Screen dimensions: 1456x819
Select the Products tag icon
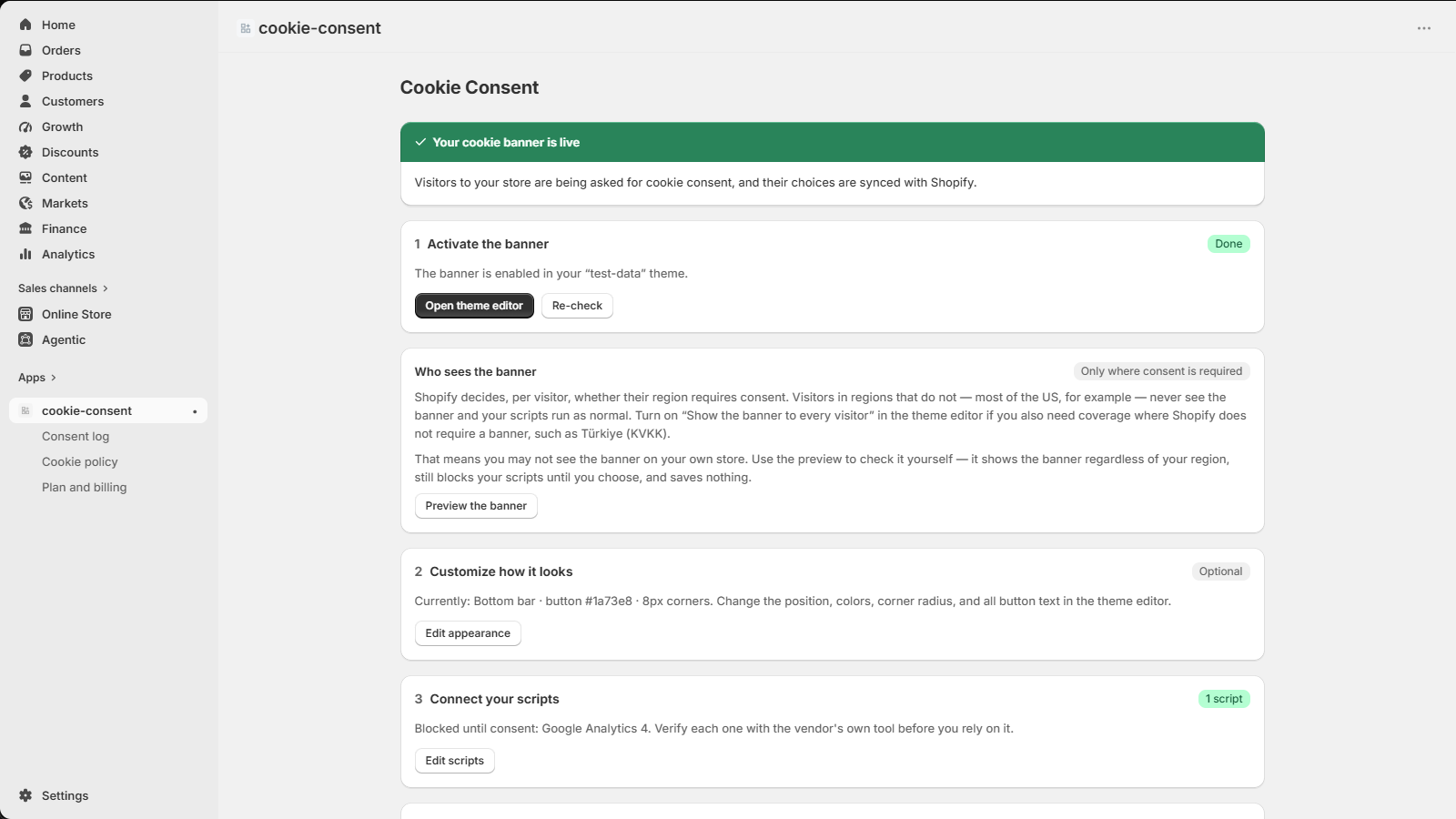point(25,76)
